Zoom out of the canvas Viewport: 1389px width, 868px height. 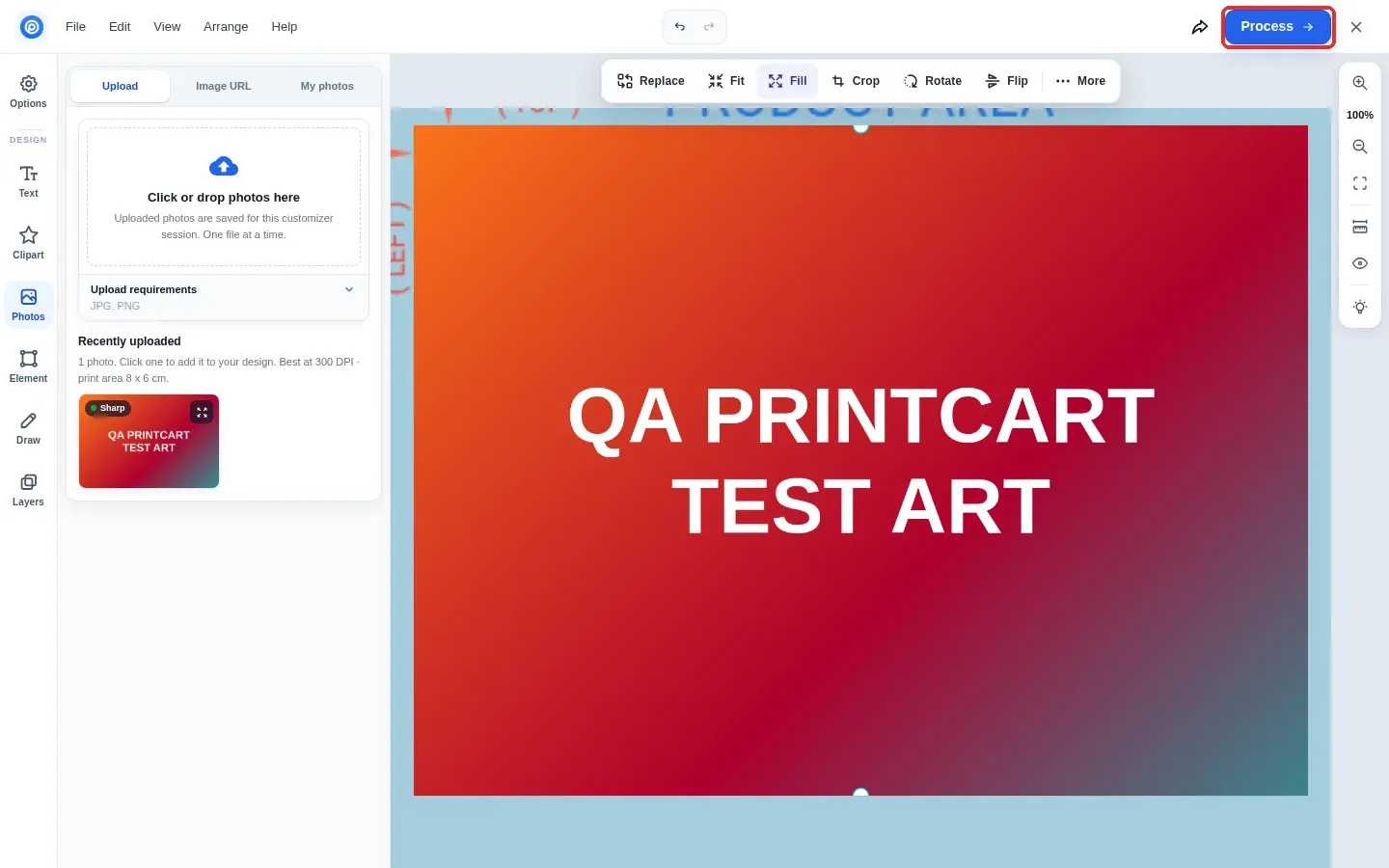point(1360,147)
